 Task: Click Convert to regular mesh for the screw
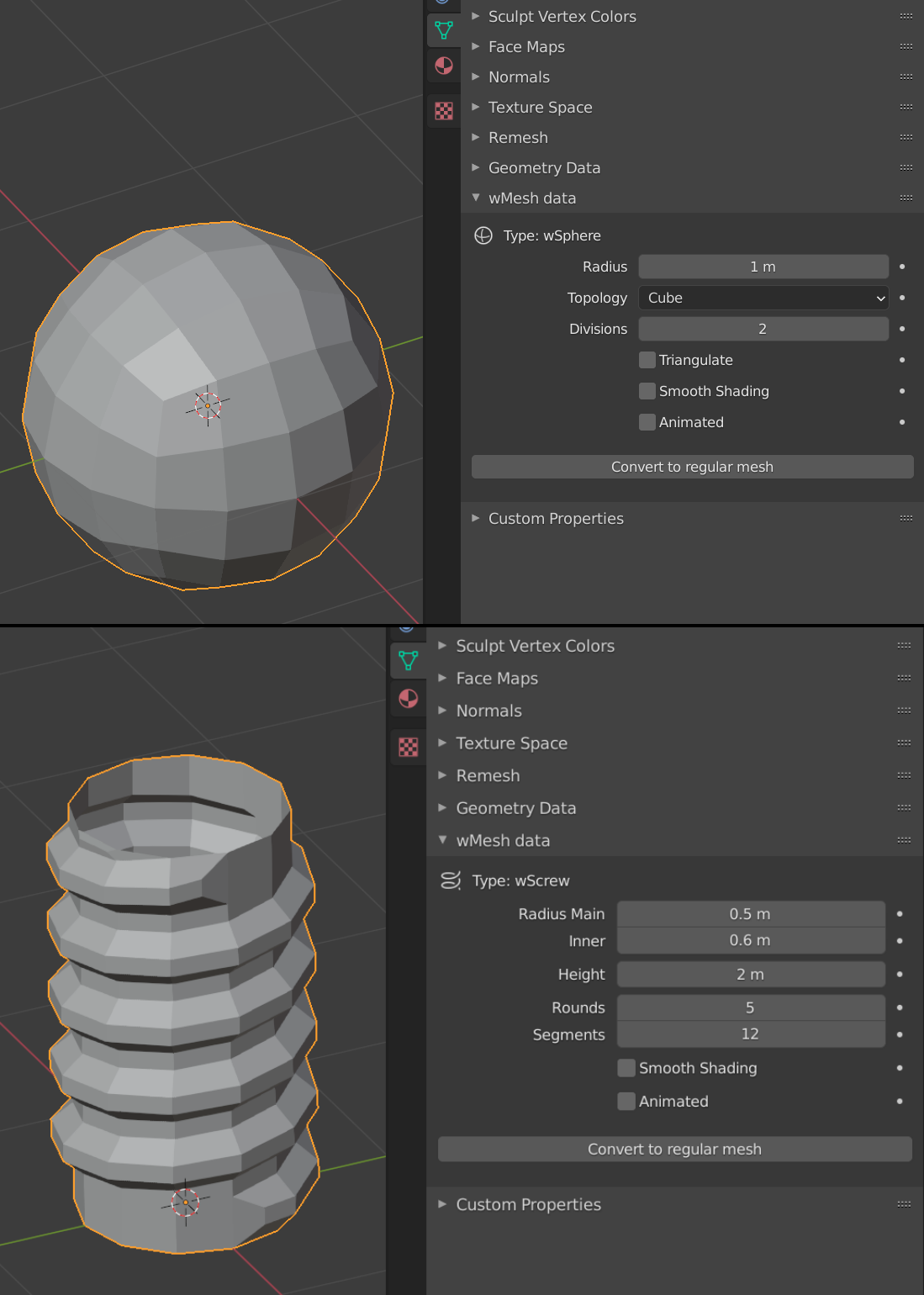coord(673,1149)
